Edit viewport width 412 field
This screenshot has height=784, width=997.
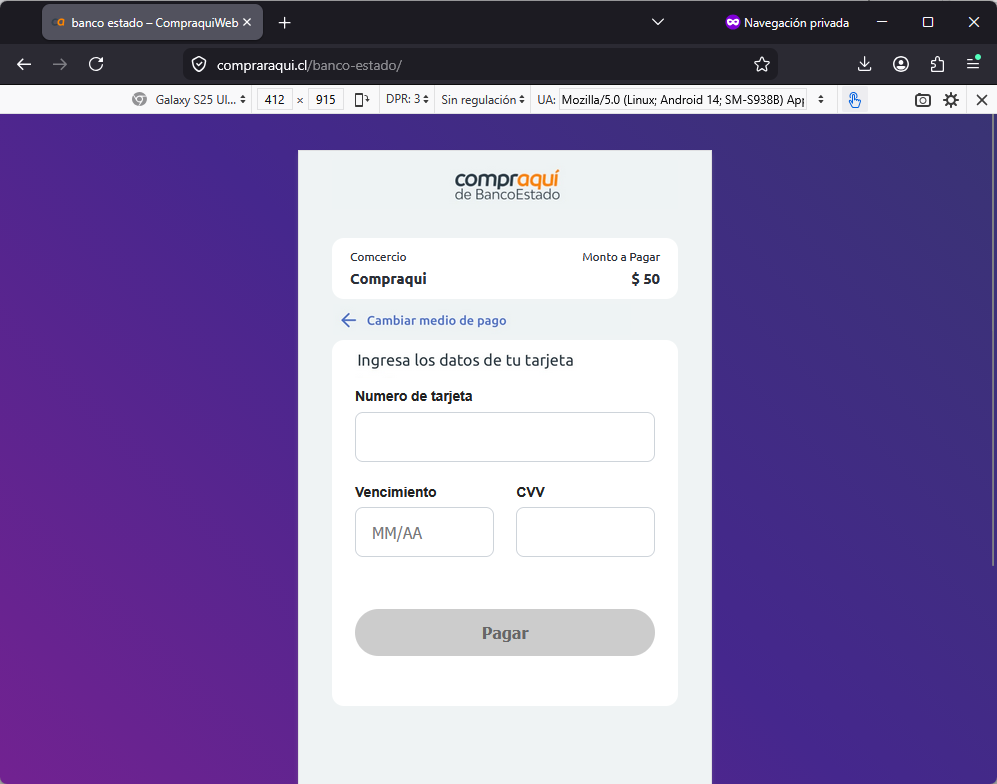pos(275,100)
